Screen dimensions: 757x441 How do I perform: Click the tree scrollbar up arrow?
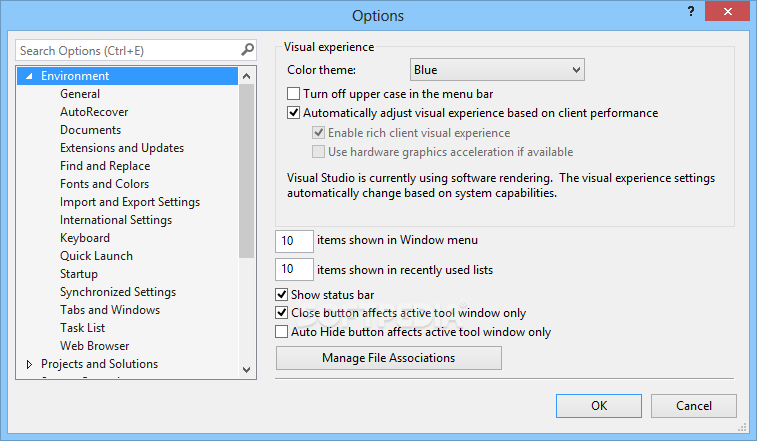click(246, 76)
